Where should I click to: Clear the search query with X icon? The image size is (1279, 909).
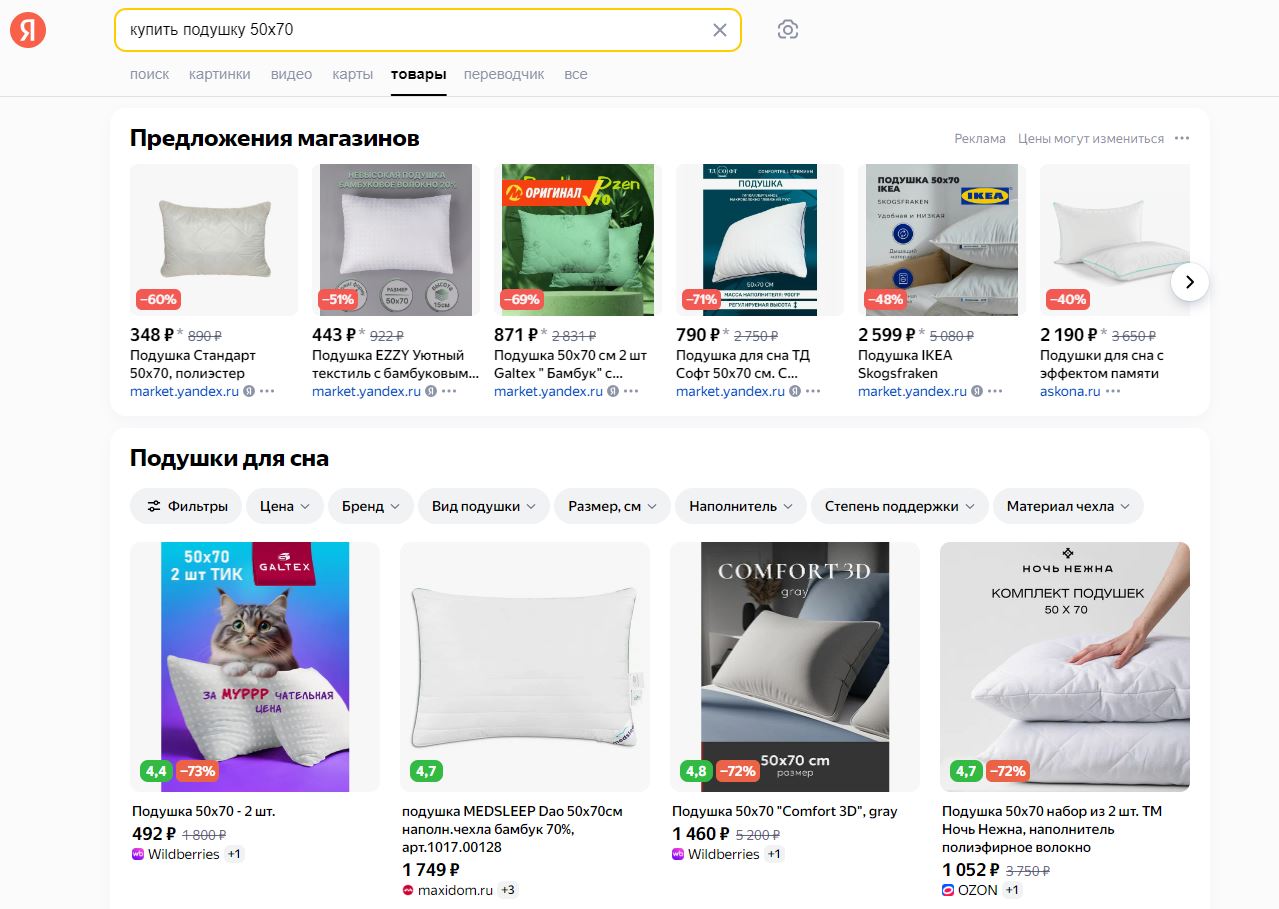pyautogui.click(x=719, y=30)
